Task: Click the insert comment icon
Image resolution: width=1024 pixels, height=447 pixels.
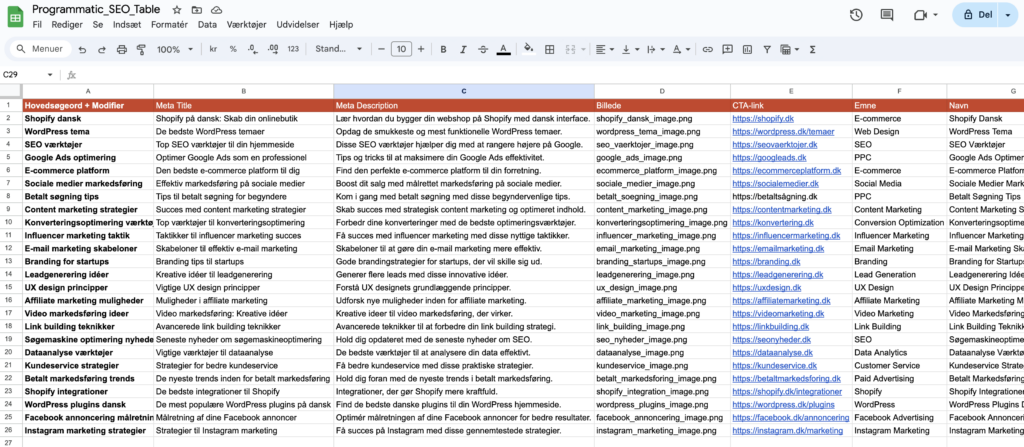Action: tap(727, 49)
